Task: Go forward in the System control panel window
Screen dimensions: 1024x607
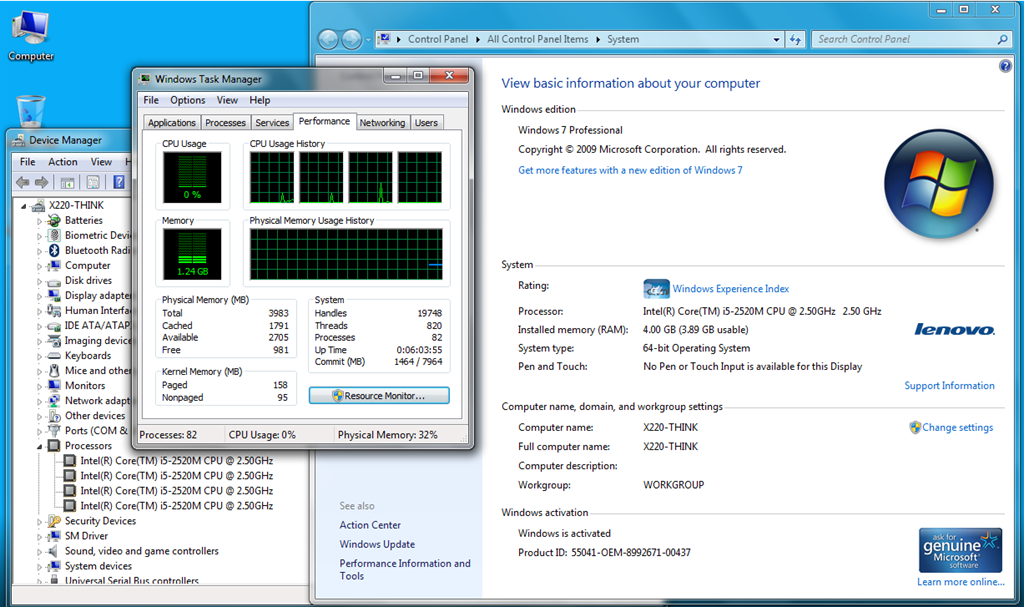Action: click(351, 40)
